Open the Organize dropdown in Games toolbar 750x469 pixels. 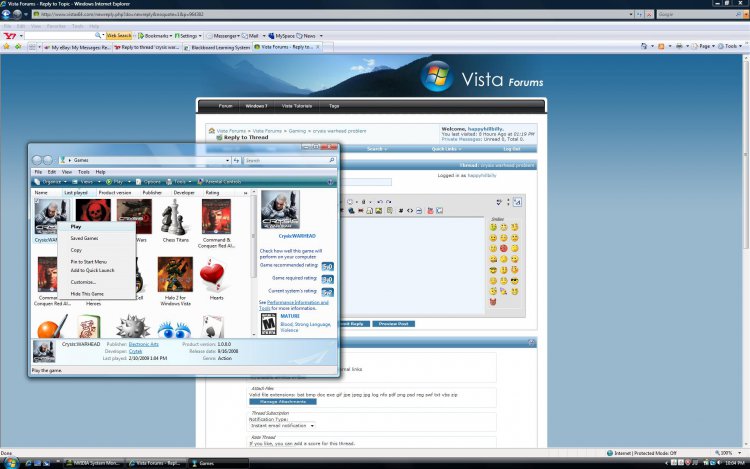coord(50,182)
